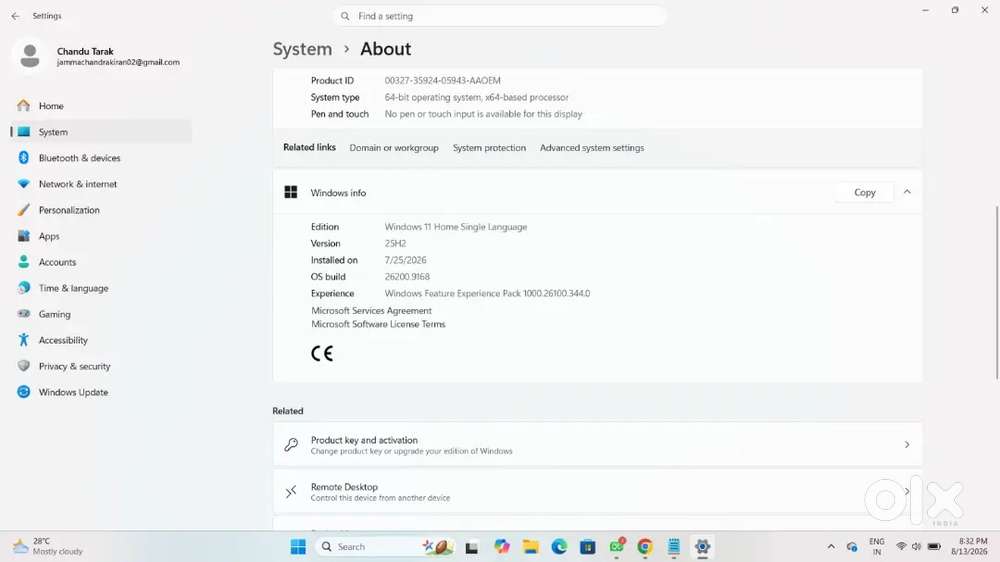Screen dimensions: 1000x562
Task: Show hidden system tray icons
Action: [830, 547]
